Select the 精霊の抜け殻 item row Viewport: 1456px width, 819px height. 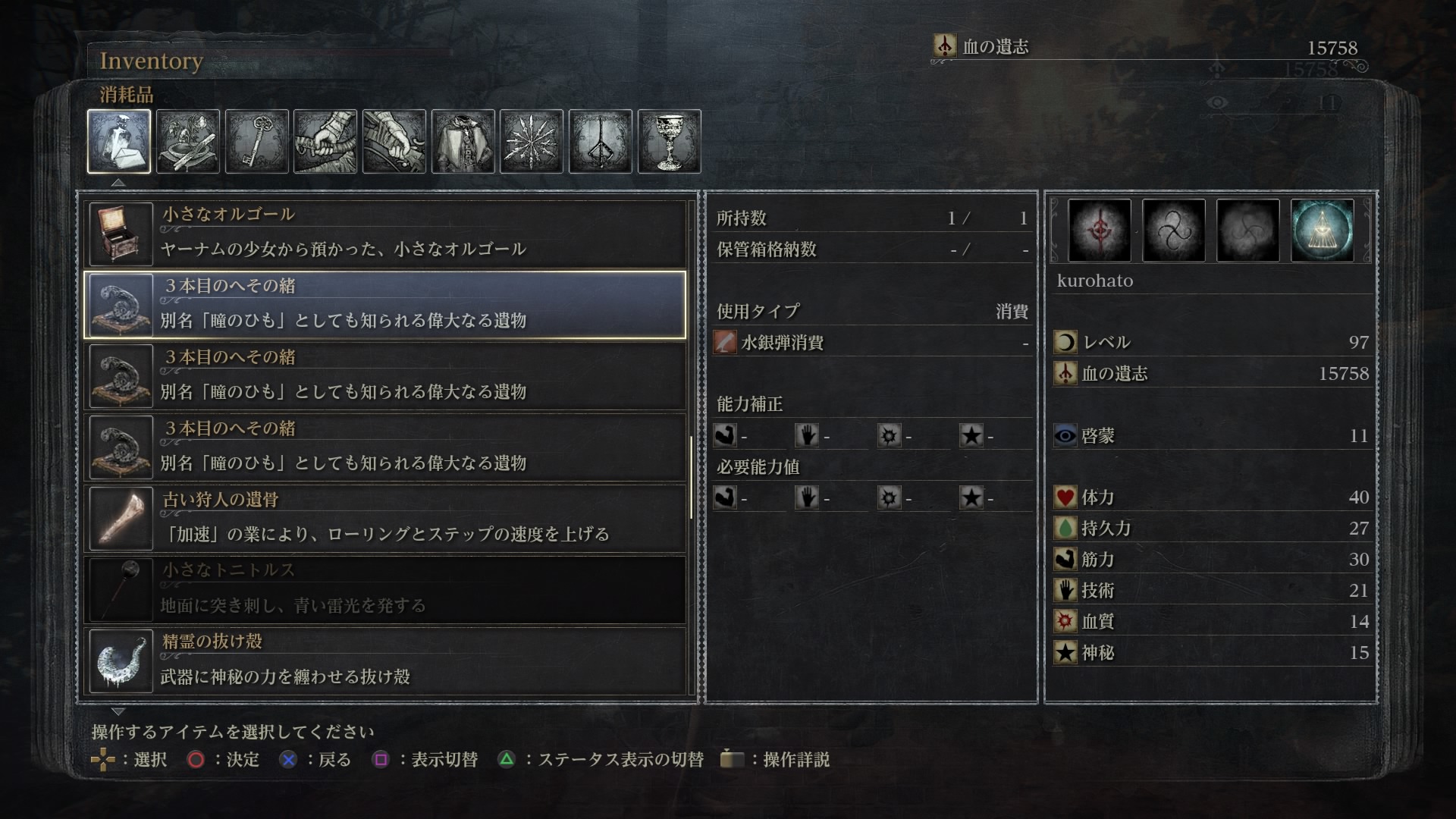click(x=385, y=661)
